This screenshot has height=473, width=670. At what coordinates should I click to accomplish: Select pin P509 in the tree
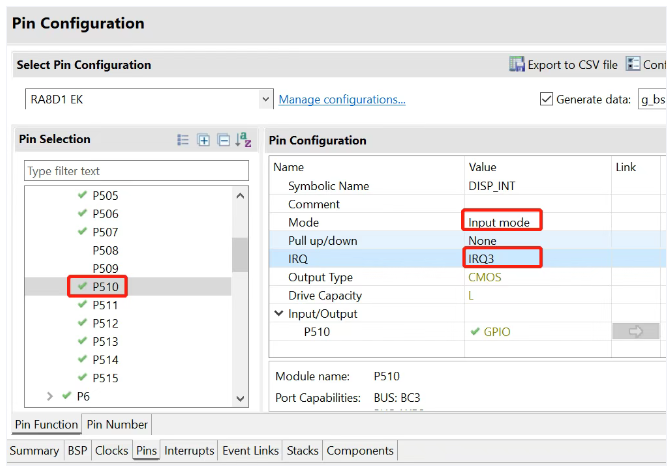[105, 268]
